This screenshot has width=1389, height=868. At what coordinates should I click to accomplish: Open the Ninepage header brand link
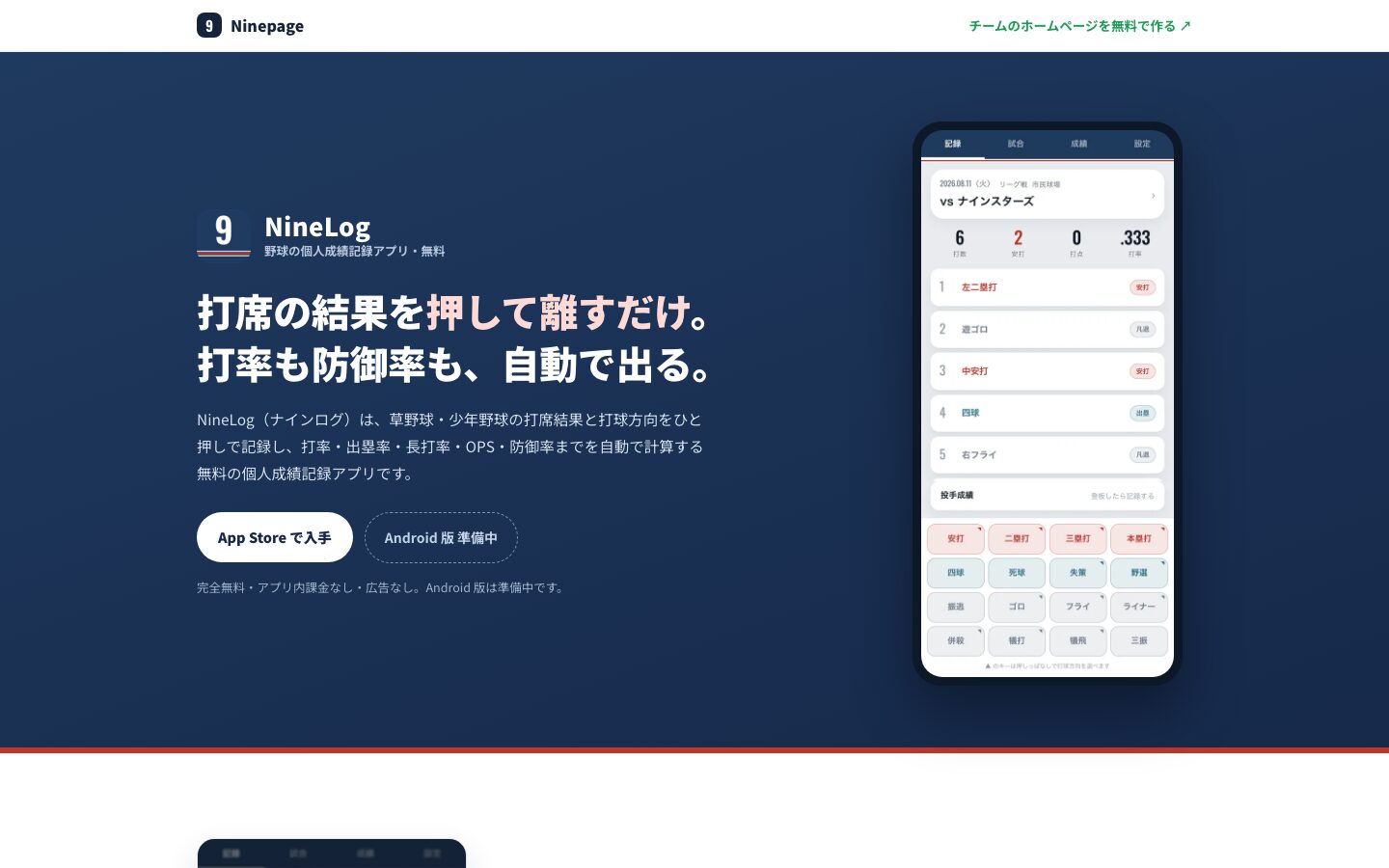pos(251,25)
